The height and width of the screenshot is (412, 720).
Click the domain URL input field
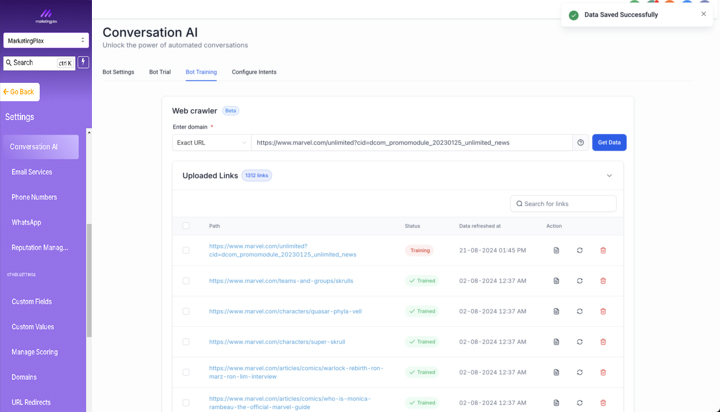412,142
